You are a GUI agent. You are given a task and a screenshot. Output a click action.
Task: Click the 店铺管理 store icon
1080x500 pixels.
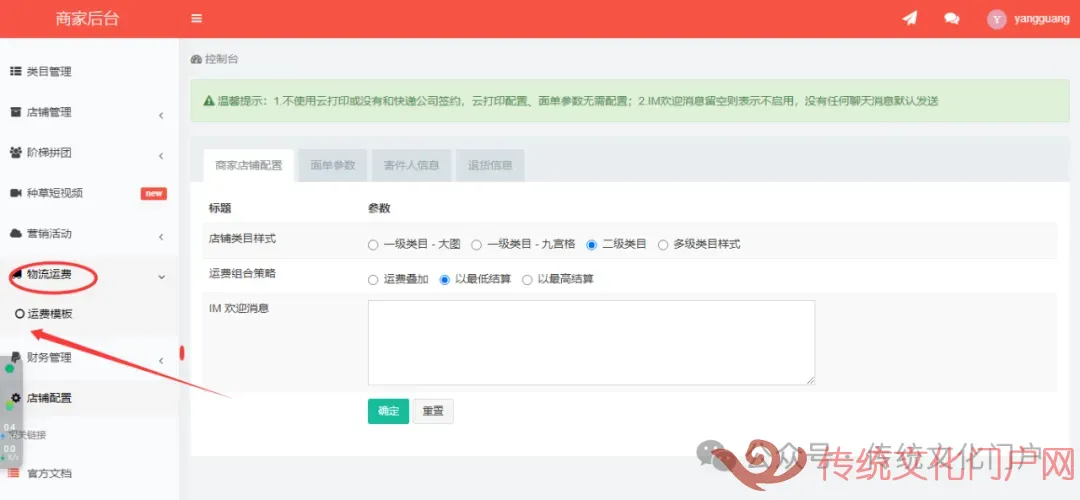[x=15, y=112]
